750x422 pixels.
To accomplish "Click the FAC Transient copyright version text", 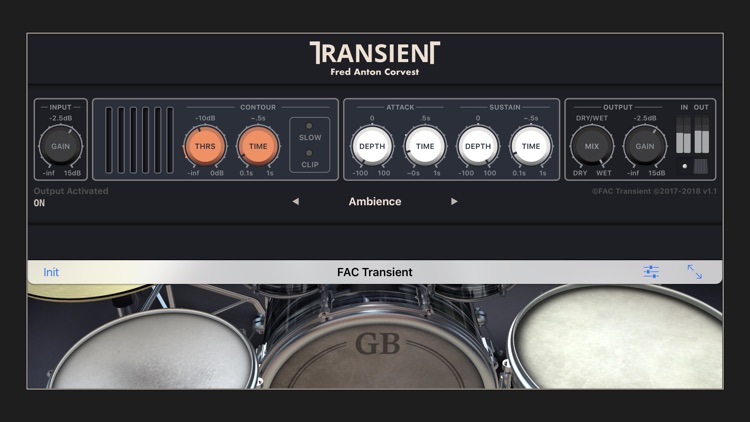I will (654, 191).
